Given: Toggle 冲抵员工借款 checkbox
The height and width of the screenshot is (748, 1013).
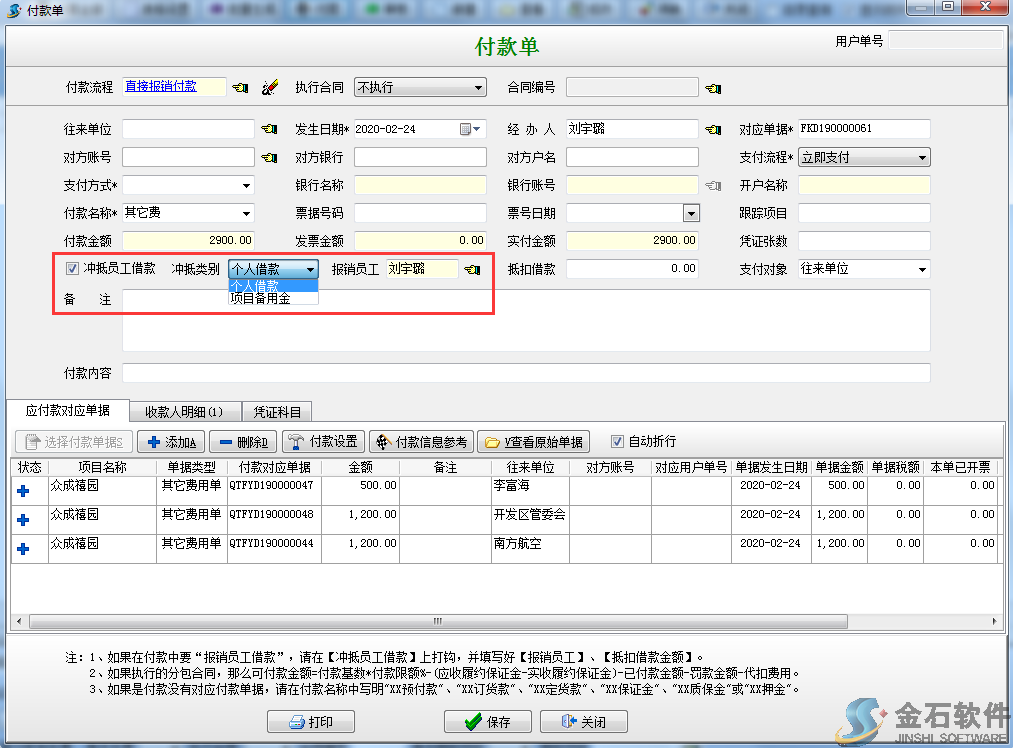Looking at the screenshot, I should (72, 269).
